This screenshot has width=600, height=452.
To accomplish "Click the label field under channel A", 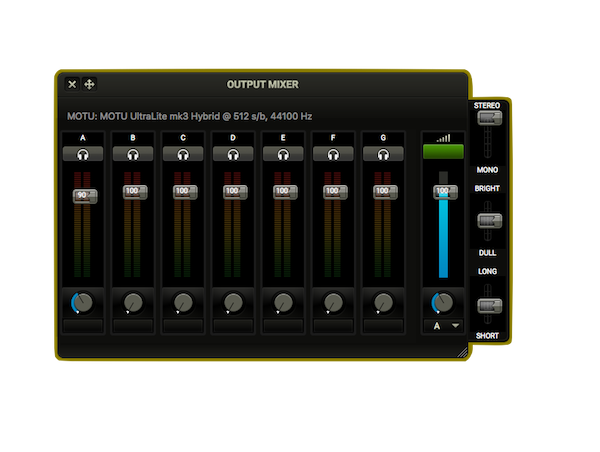I will [83, 326].
